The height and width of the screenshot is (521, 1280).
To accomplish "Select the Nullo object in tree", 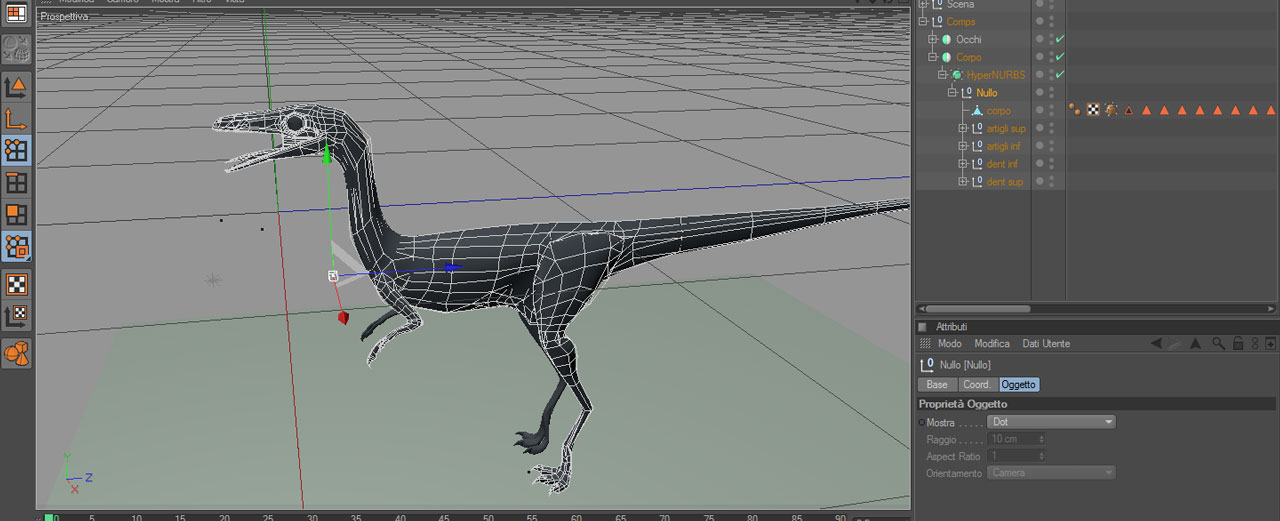I will [x=987, y=93].
